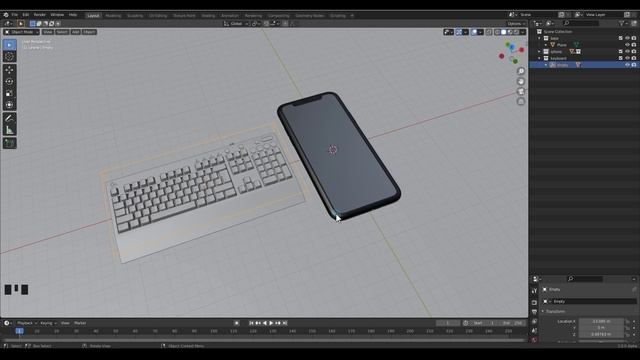
Task: Collapse the Transform panel
Action: click(543, 311)
